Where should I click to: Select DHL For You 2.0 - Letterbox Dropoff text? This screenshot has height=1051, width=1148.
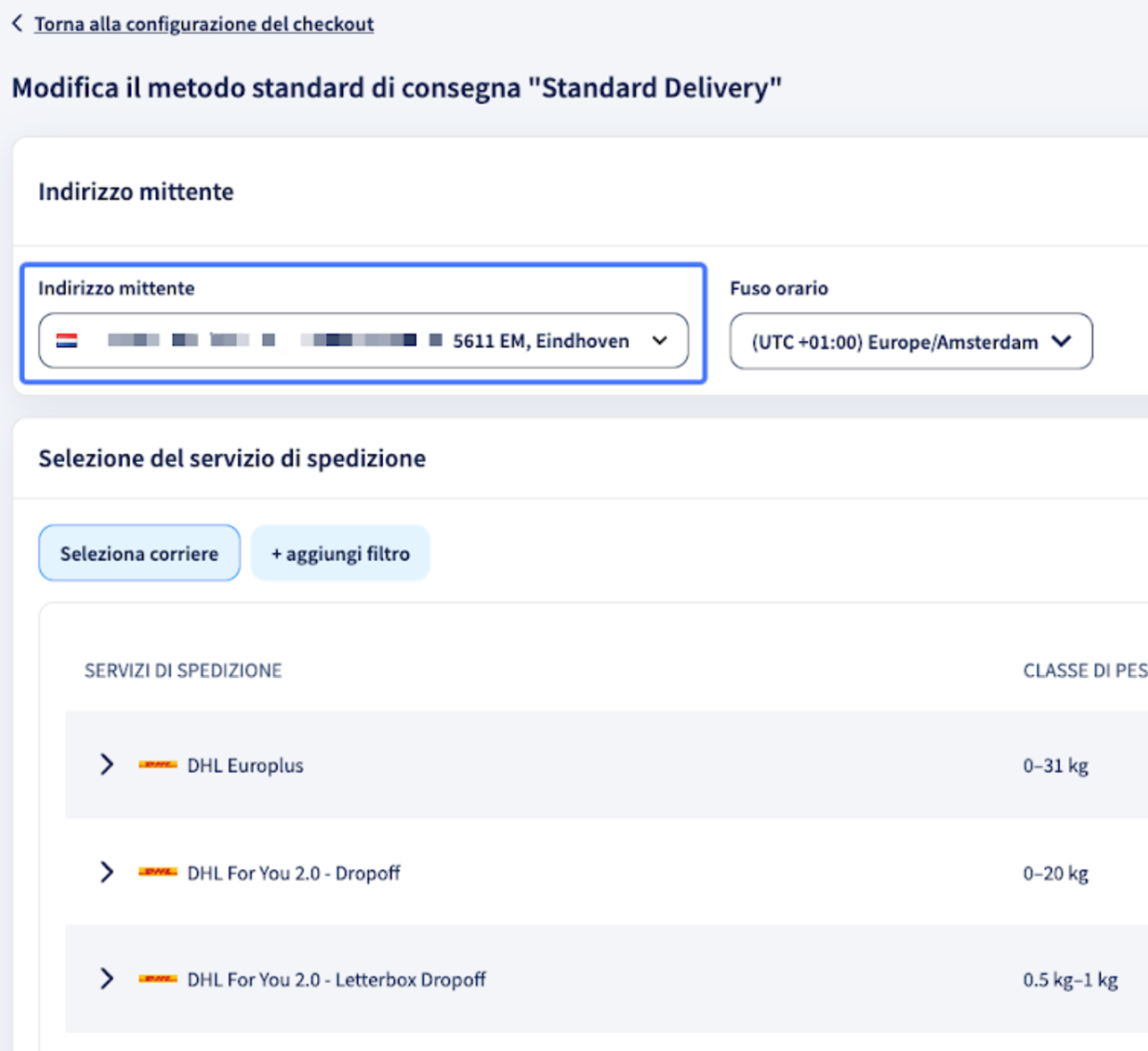pos(337,979)
